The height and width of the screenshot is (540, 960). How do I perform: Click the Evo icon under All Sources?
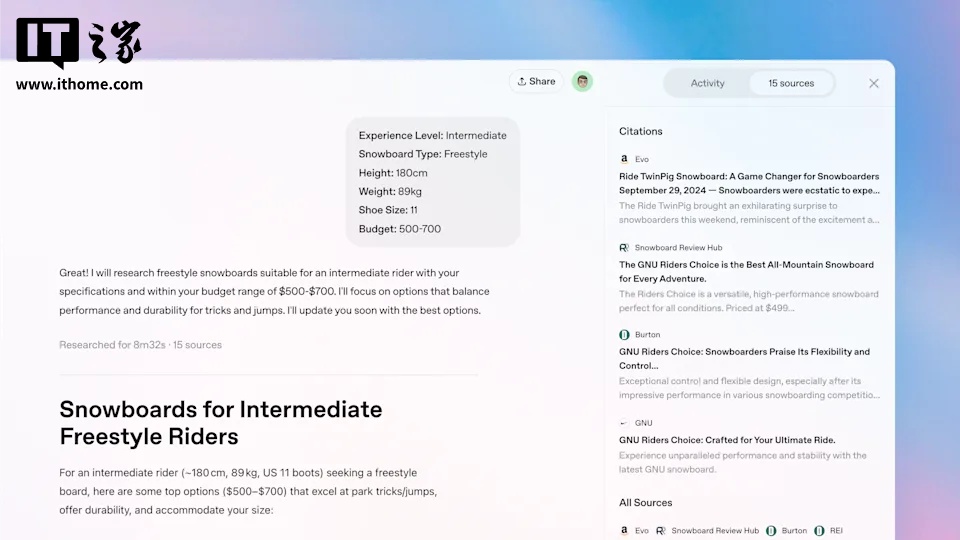(x=624, y=531)
